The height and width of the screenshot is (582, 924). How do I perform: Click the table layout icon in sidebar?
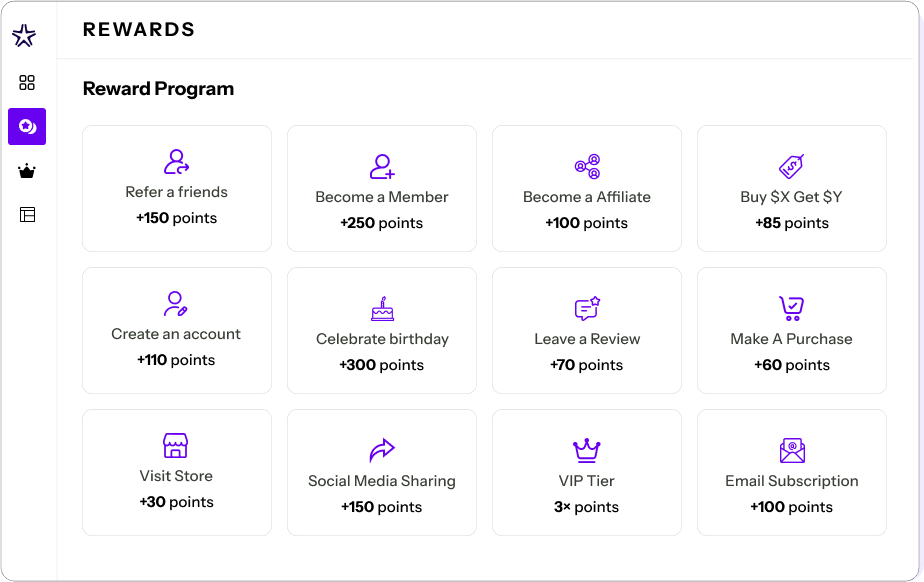(x=27, y=215)
